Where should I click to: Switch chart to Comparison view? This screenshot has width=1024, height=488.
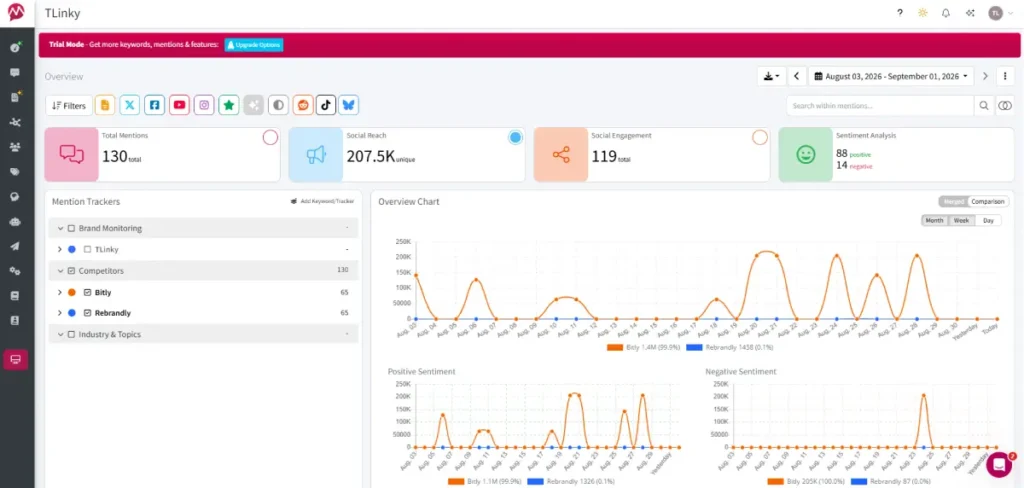click(x=987, y=202)
